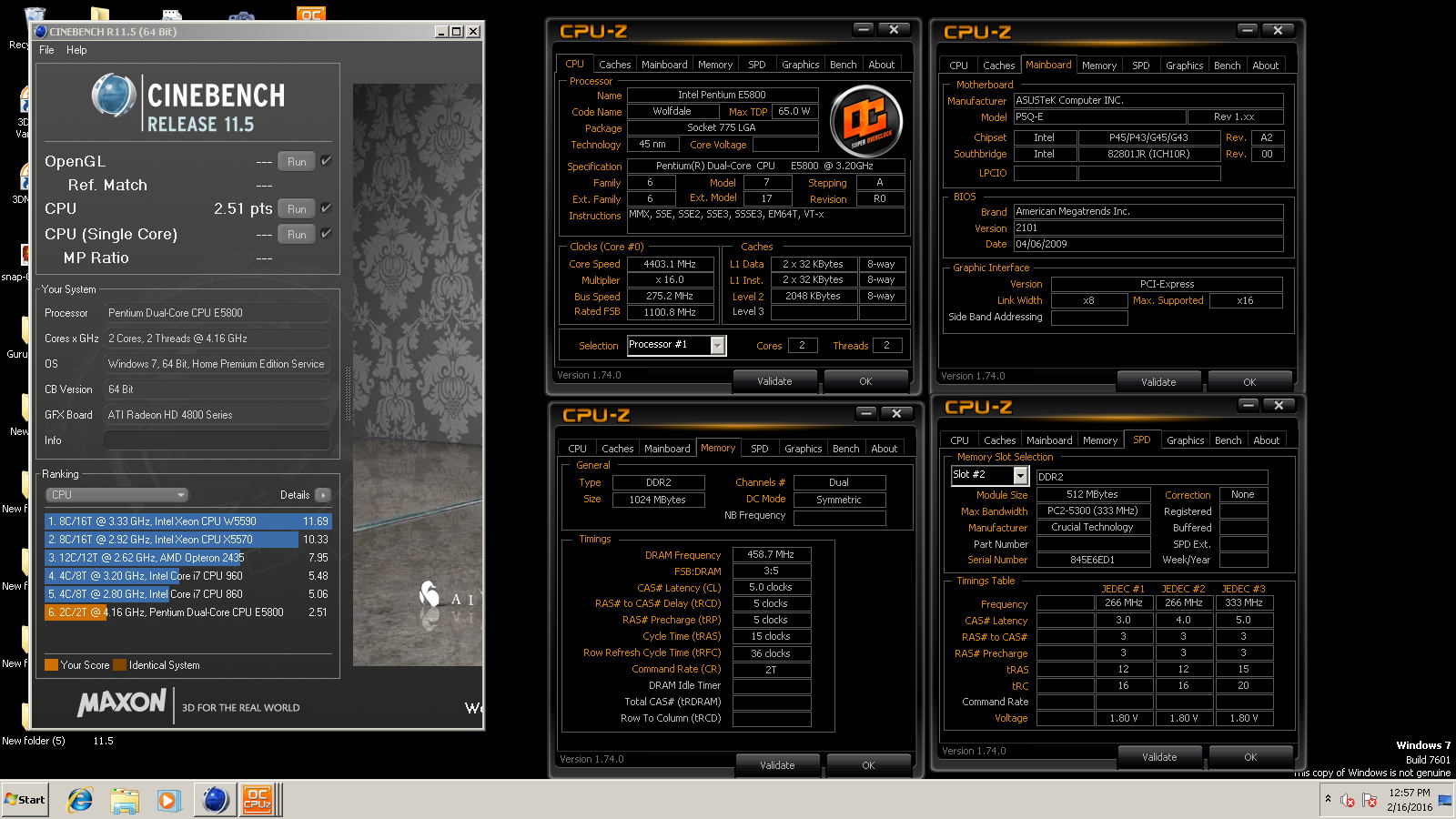1456x819 pixels.
Task: Click the Cinebench render preview image
Action: (418, 375)
